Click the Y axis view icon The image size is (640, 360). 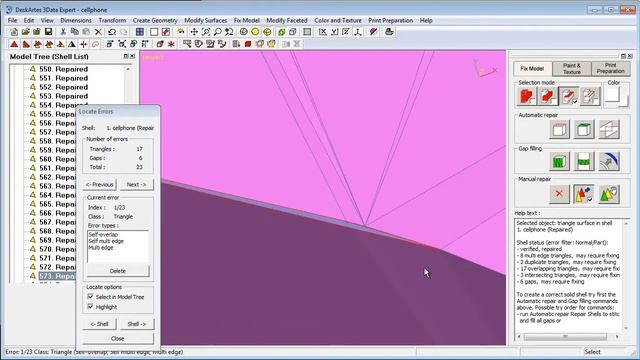pyautogui.click(x=335, y=32)
